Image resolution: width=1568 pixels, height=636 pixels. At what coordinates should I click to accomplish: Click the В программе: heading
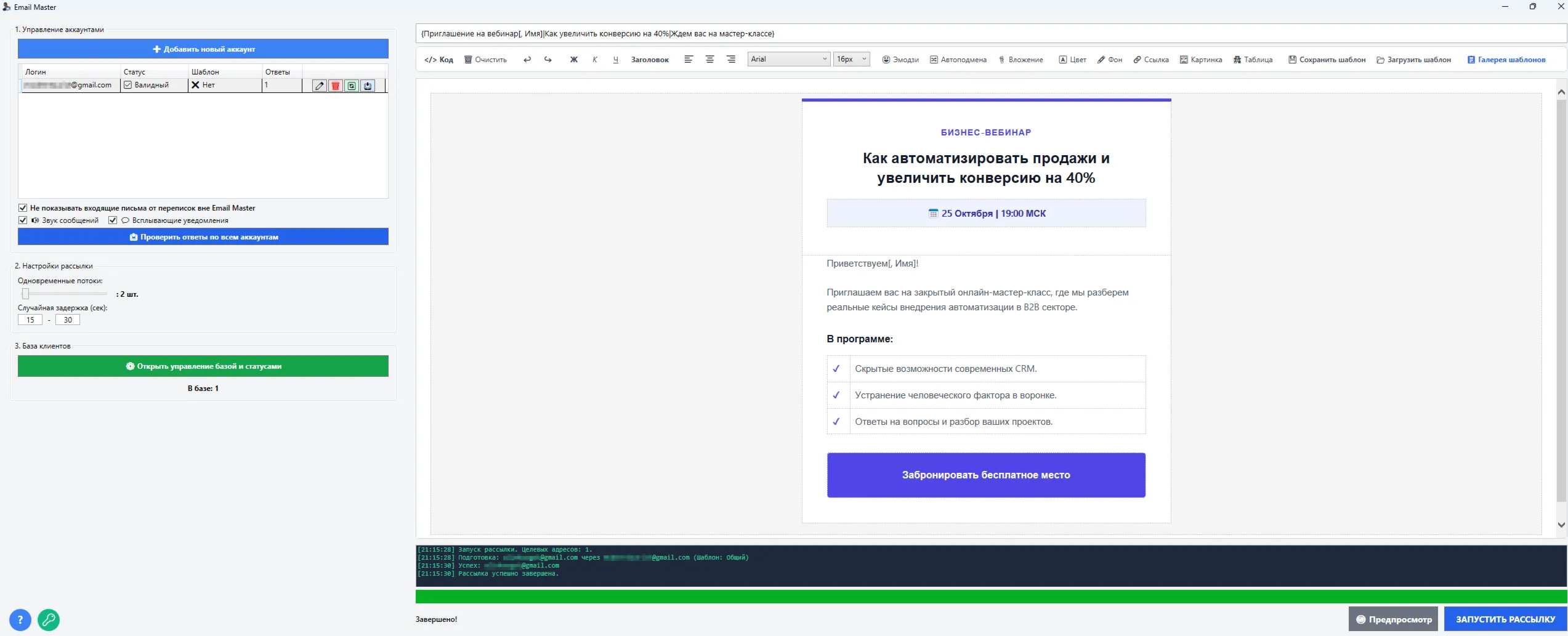[860, 339]
